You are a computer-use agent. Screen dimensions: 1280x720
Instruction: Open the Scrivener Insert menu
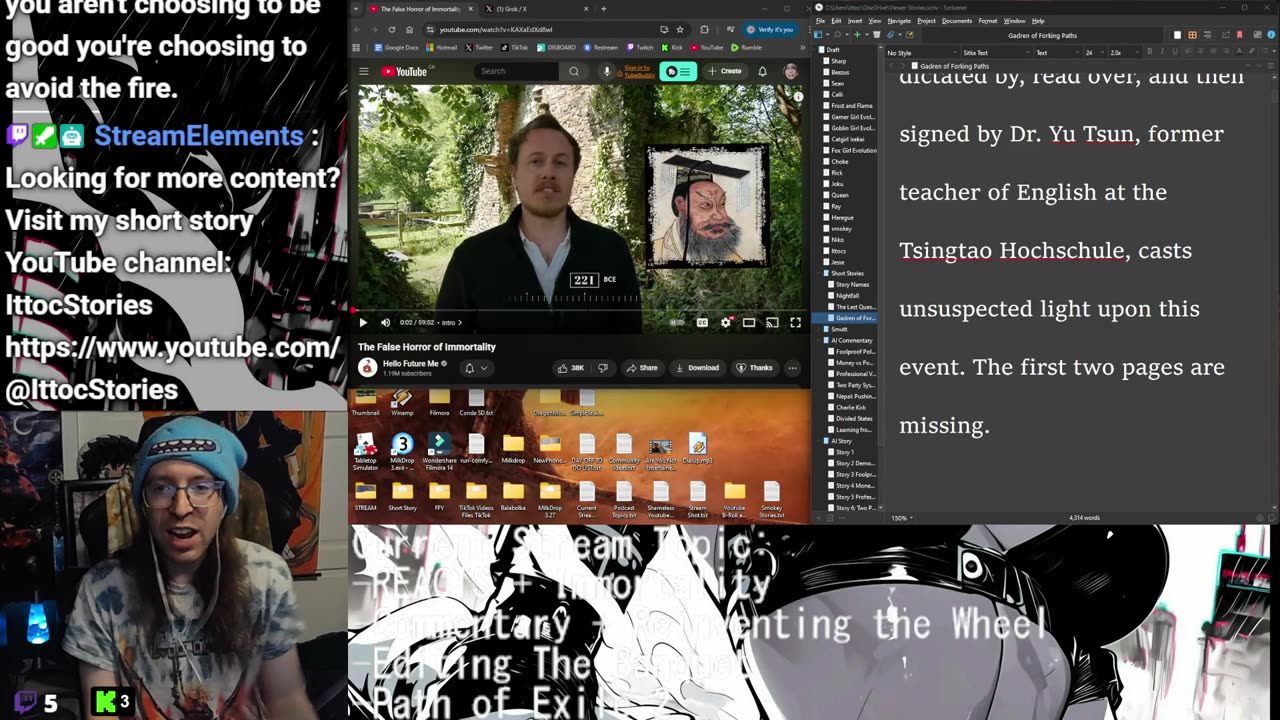coord(855,21)
